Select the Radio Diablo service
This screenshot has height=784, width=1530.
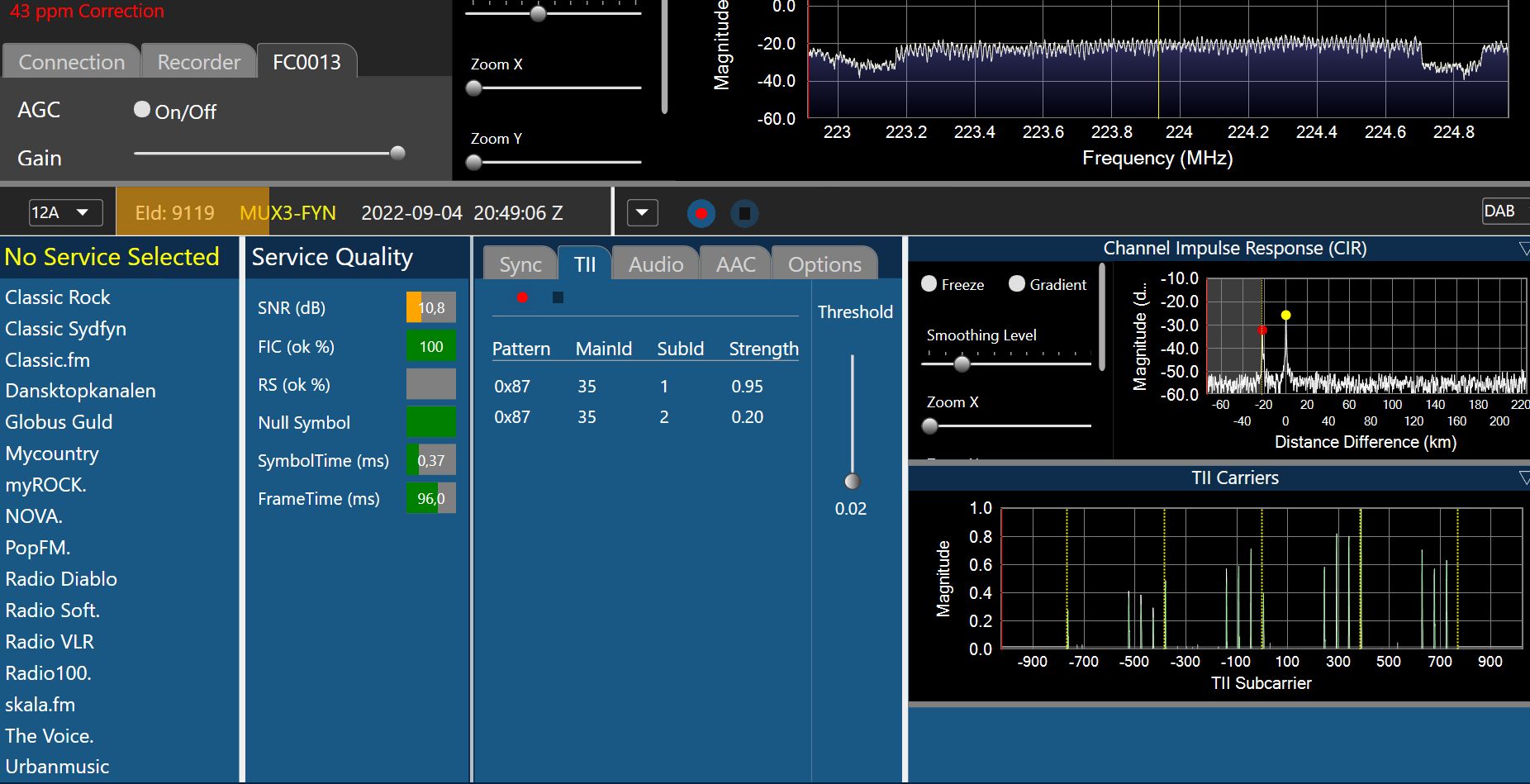pyautogui.click(x=61, y=579)
